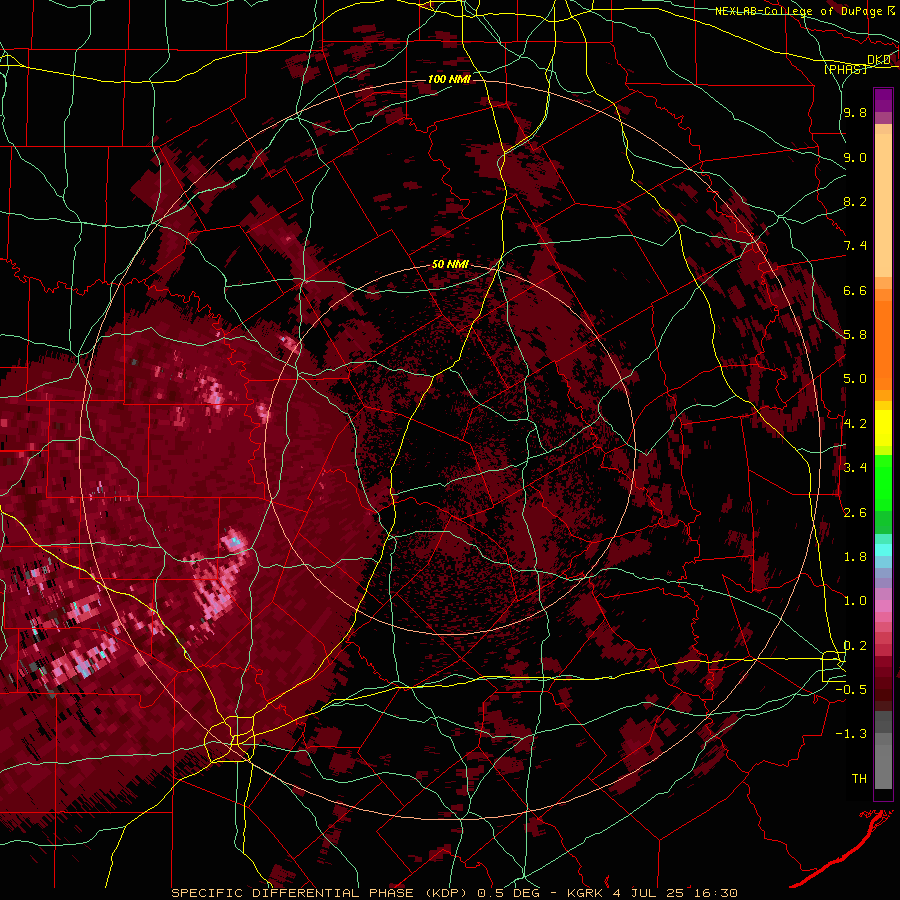Click the 0.2 value on color scale

pyautogui.click(x=855, y=646)
